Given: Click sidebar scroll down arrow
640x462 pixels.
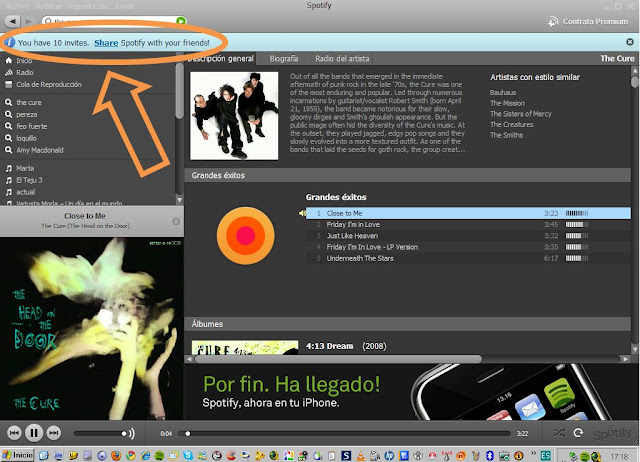Looking at the screenshot, I should pos(179,200).
